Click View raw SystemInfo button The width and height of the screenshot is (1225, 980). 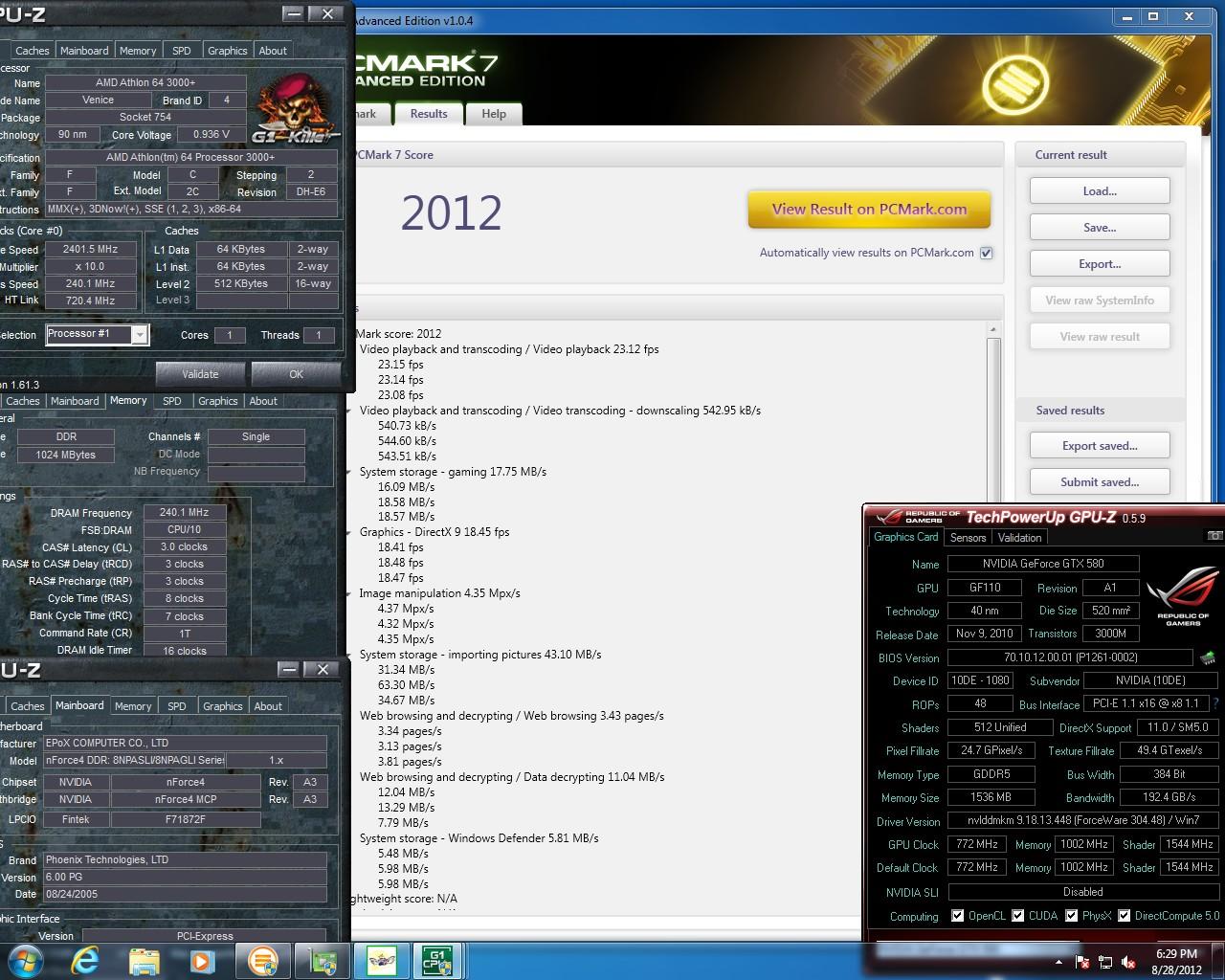coord(1100,300)
